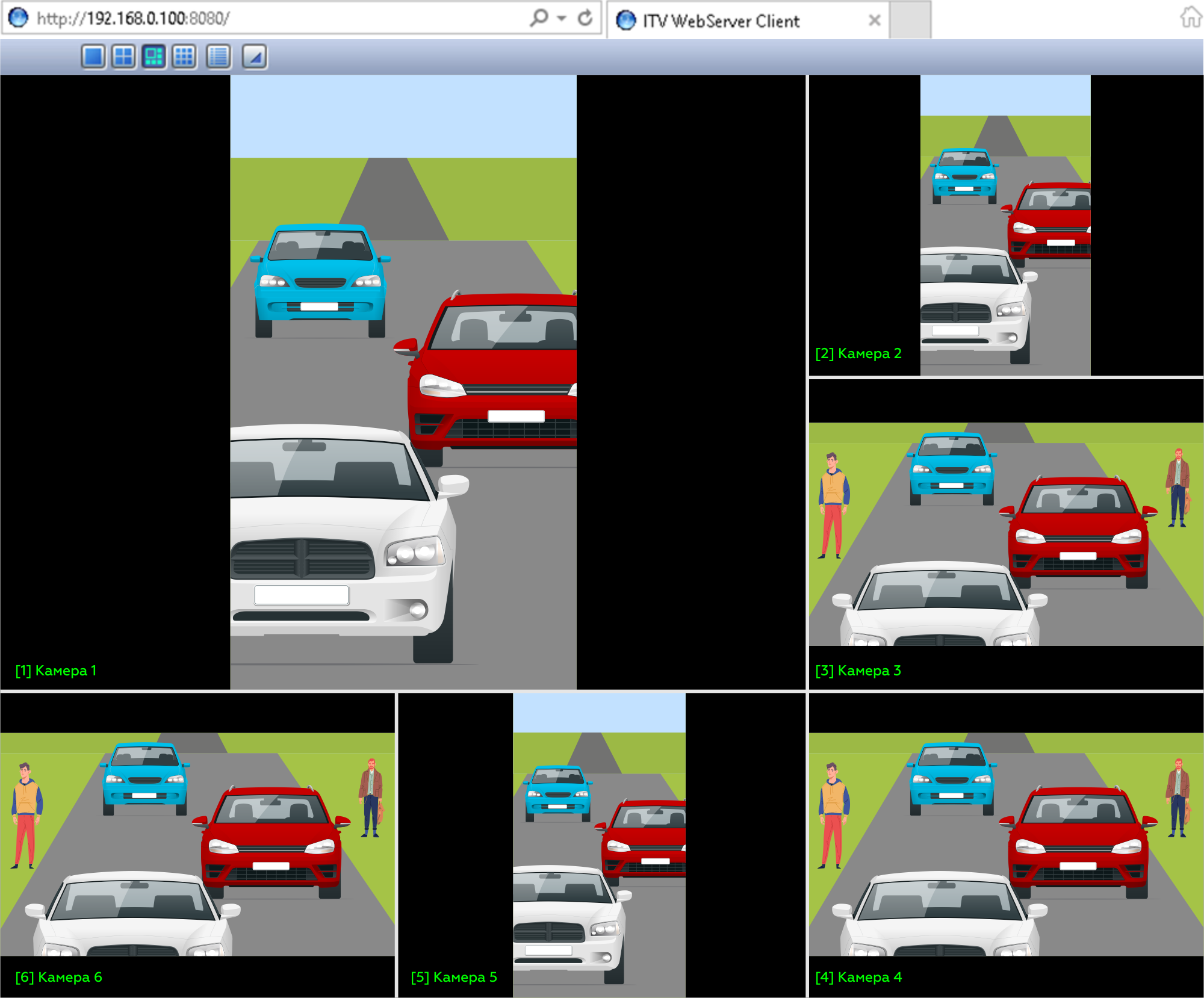The height and width of the screenshot is (998, 1204).
Task: Select the ITV WebServer Client tab
Action: pyautogui.click(x=746, y=20)
